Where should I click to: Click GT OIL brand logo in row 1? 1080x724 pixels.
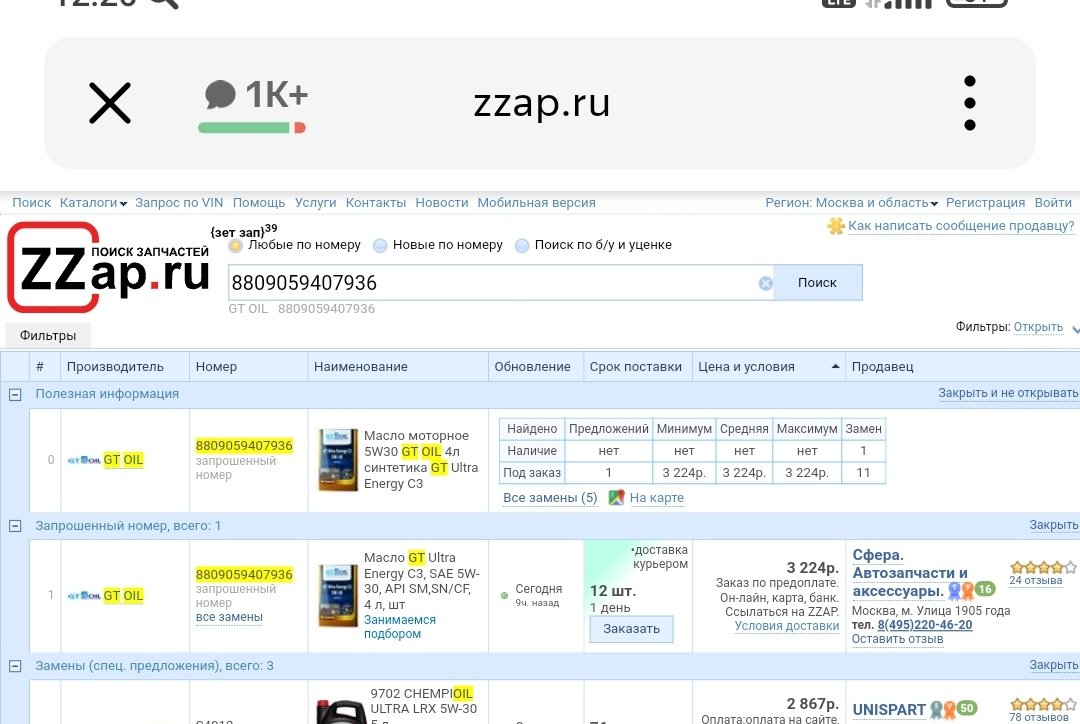[84, 596]
